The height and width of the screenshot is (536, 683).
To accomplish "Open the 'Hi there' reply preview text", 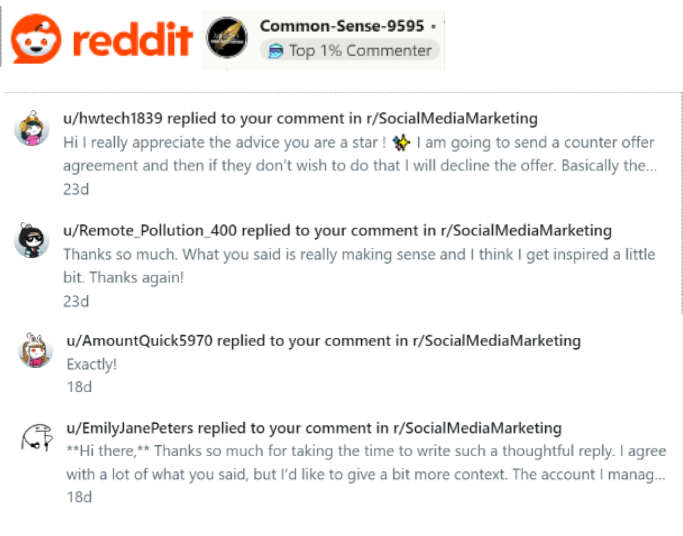I will [x=365, y=463].
